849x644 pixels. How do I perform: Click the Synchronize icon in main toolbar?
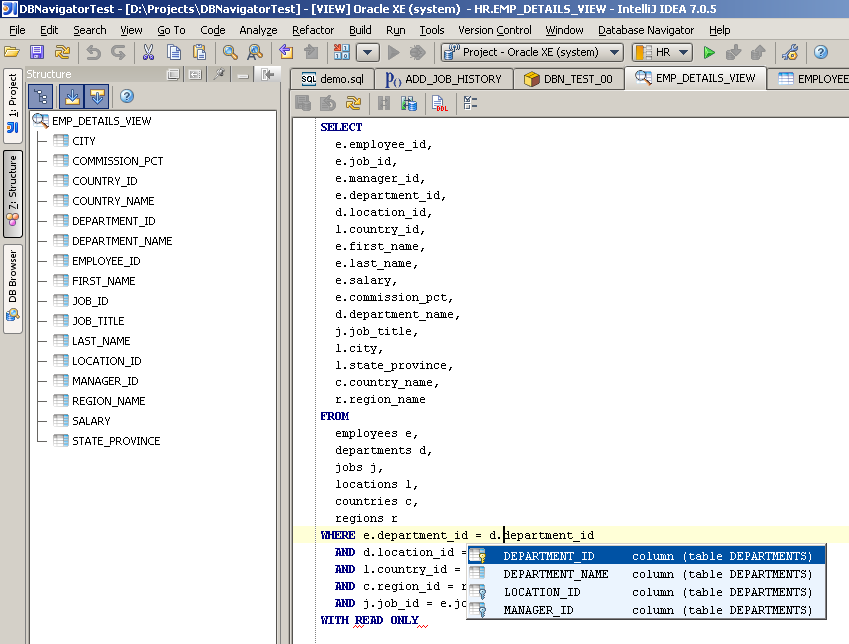click(63, 52)
